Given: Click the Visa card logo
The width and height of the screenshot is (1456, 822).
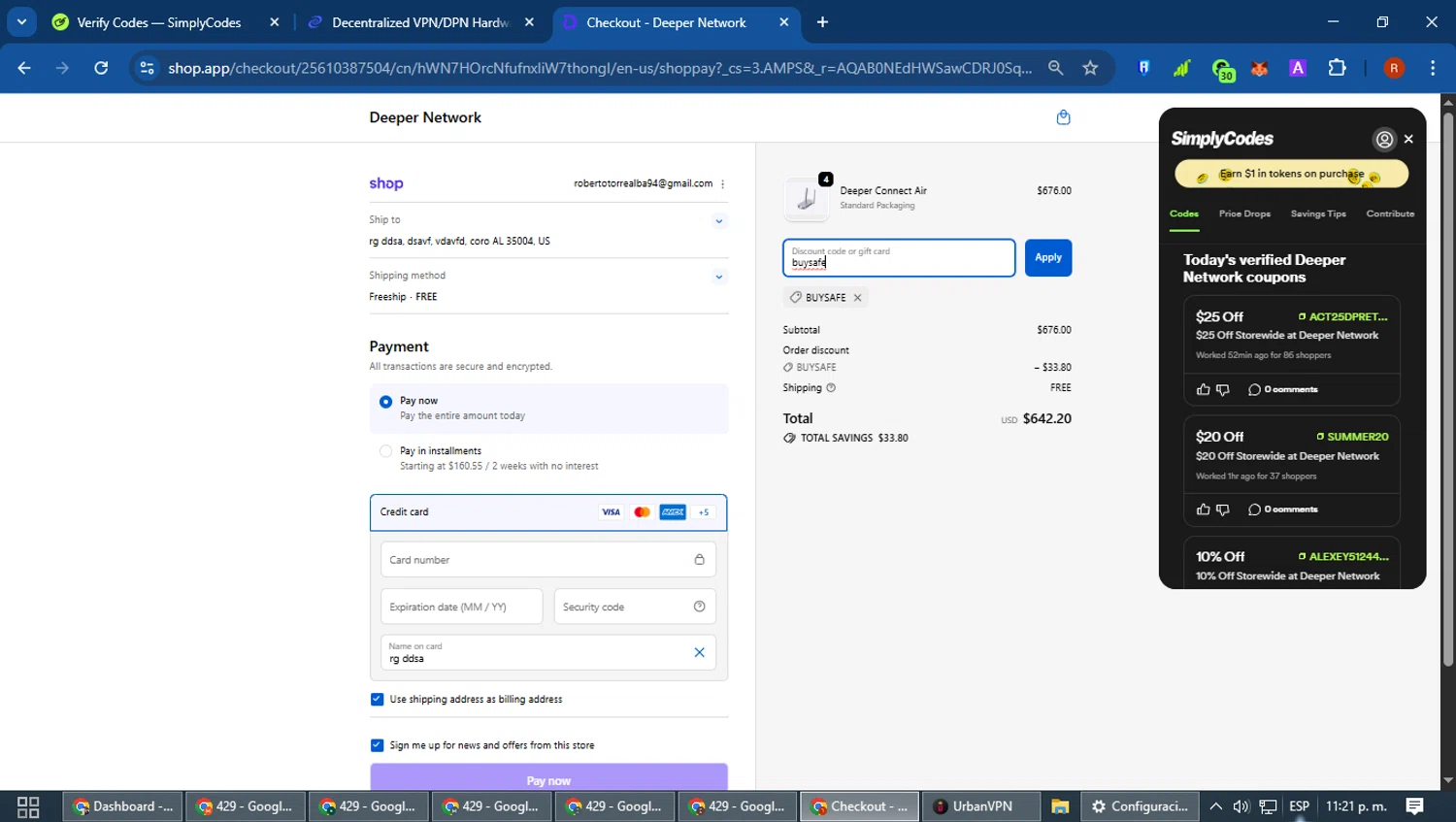Looking at the screenshot, I should (x=611, y=512).
